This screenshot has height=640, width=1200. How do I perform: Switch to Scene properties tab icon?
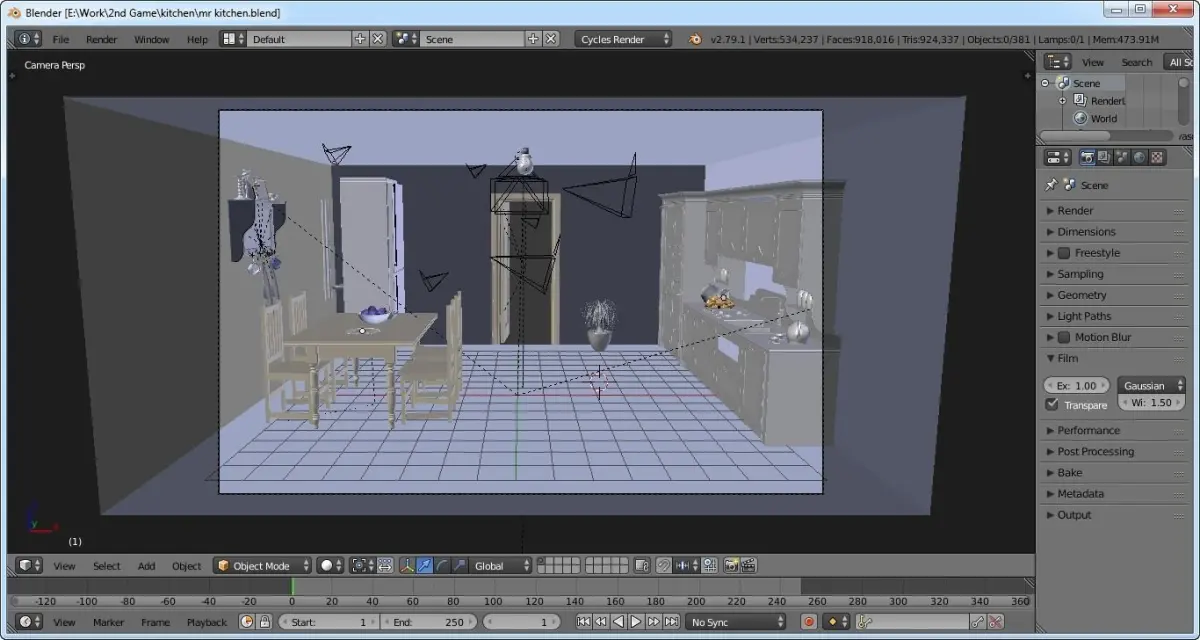(x=1122, y=157)
